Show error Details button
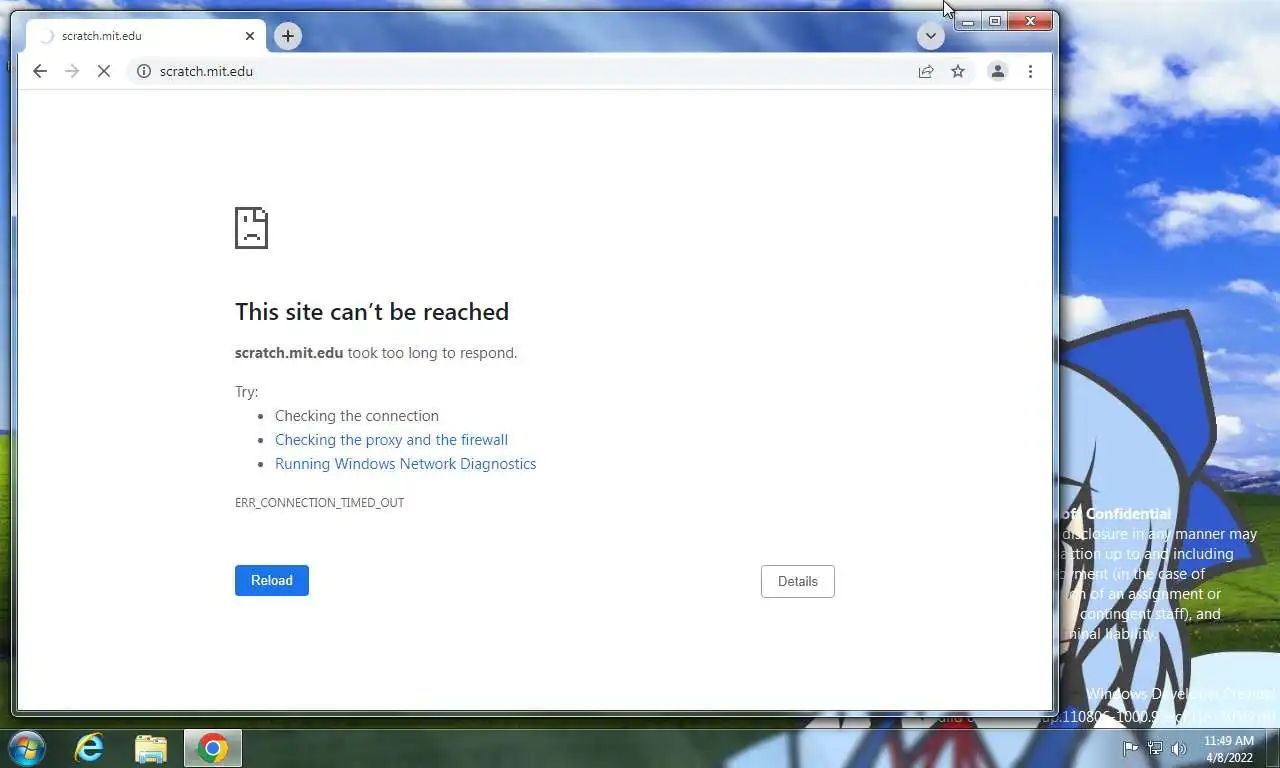1280x768 pixels. [798, 581]
